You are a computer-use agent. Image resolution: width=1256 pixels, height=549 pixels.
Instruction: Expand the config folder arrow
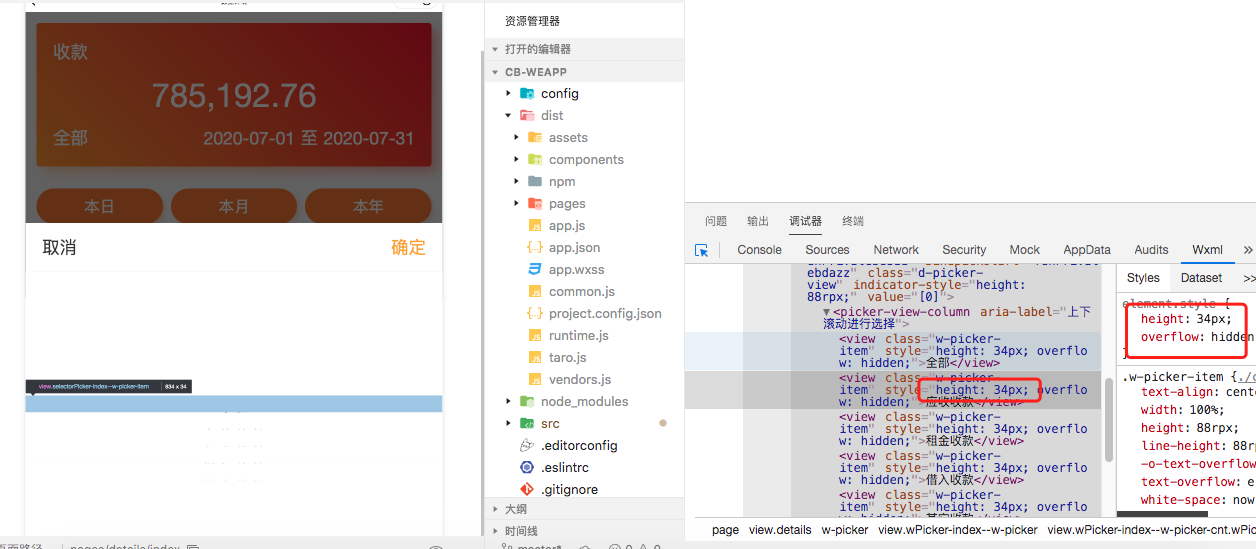coord(509,93)
